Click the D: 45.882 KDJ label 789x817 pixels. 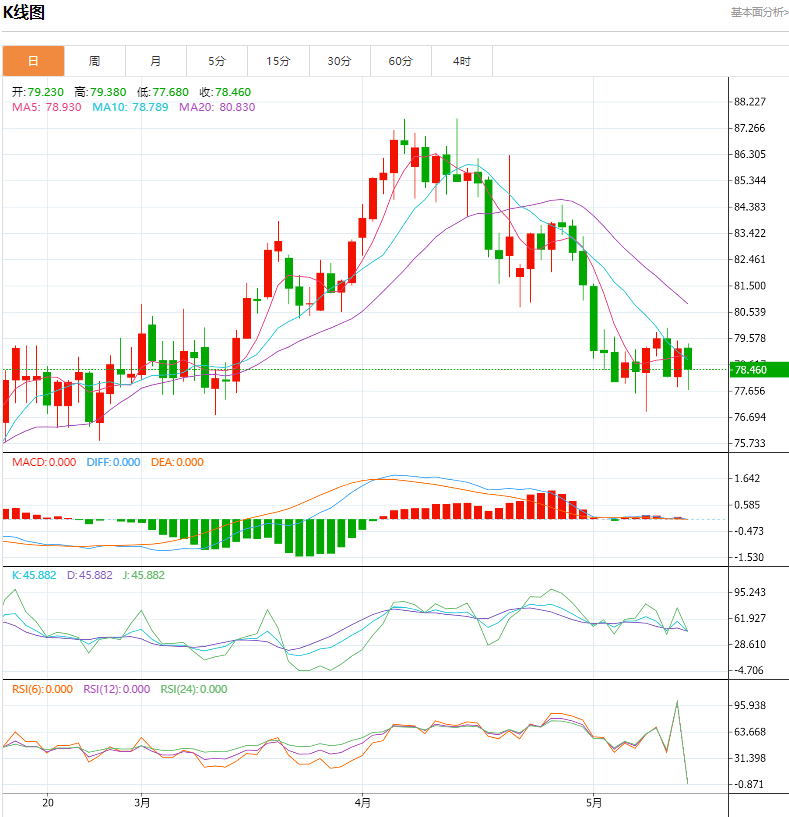click(x=90, y=575)
